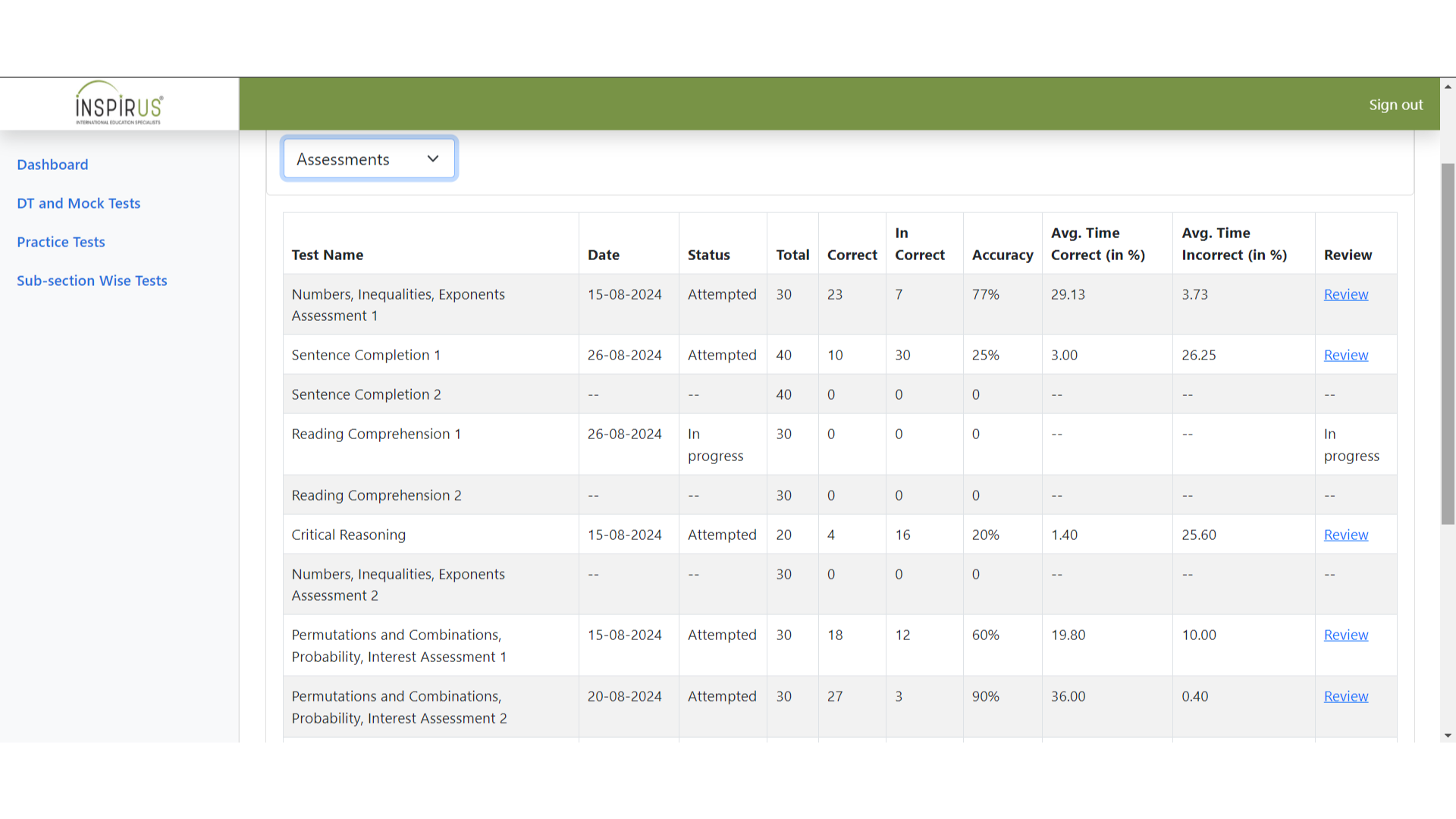
Task: Open the Assessments dropdown
Action: [369, 158]
